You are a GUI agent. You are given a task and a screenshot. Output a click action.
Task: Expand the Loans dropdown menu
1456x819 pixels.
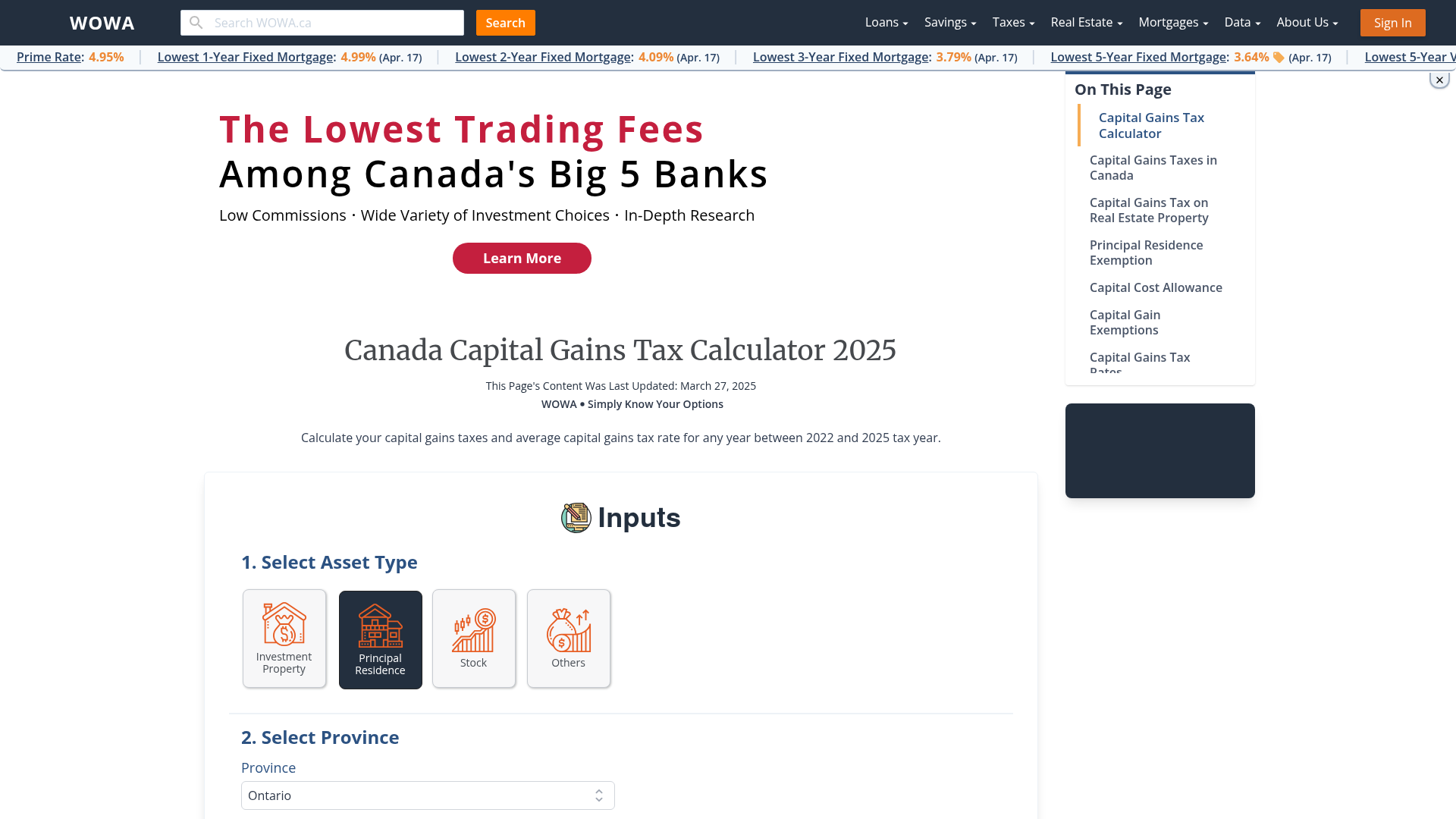pos(886,22)
